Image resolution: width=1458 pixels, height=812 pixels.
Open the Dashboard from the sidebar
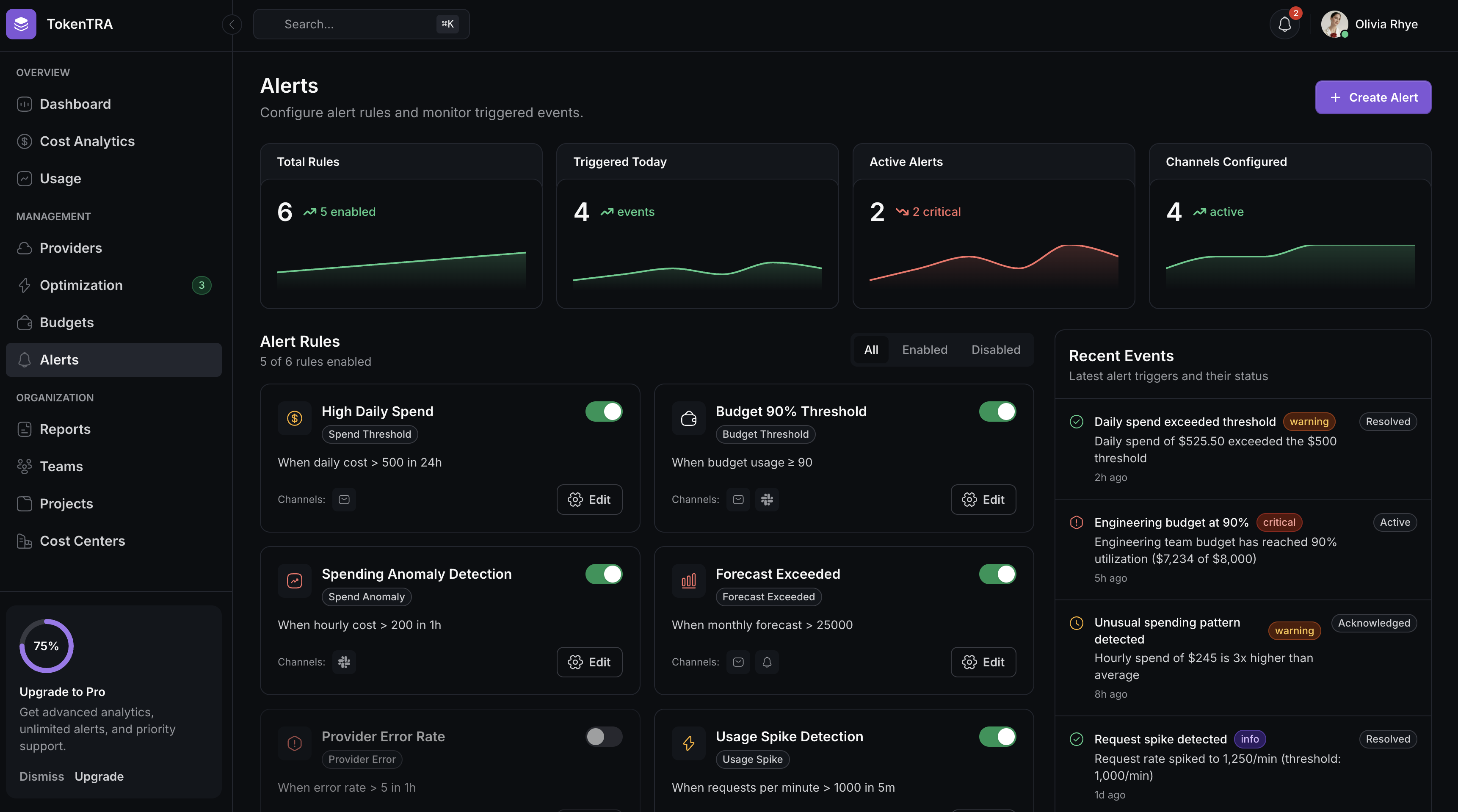click(x=75, y=104)
